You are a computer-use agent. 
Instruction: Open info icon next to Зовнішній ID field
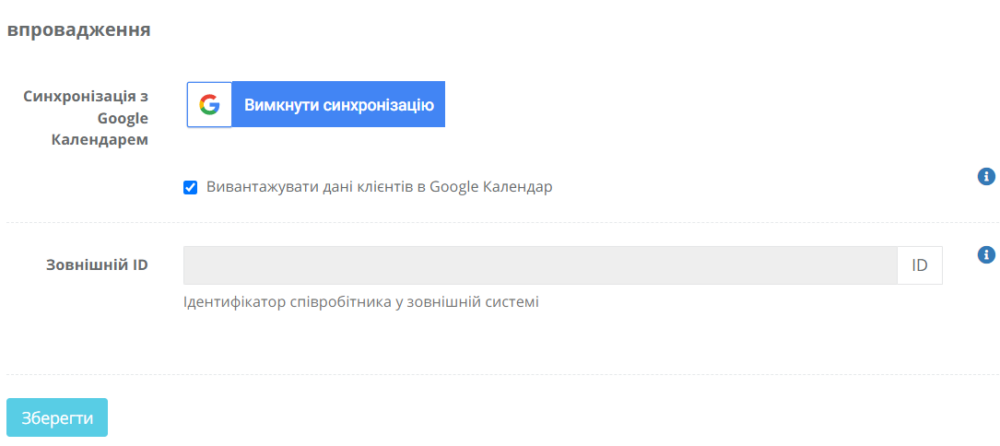coord(986,255)
